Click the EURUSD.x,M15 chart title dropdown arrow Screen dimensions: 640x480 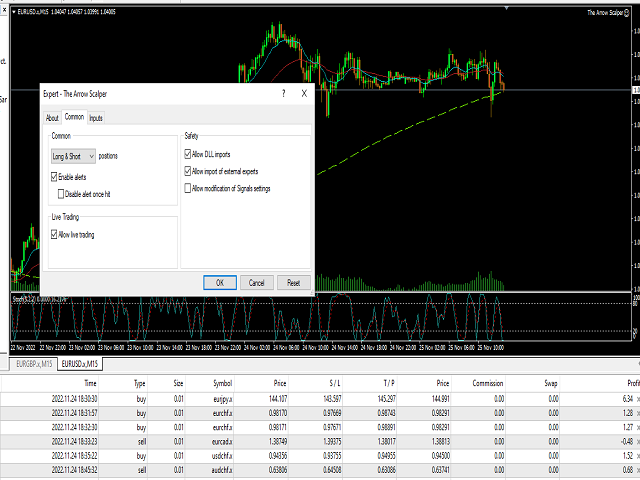14,12
